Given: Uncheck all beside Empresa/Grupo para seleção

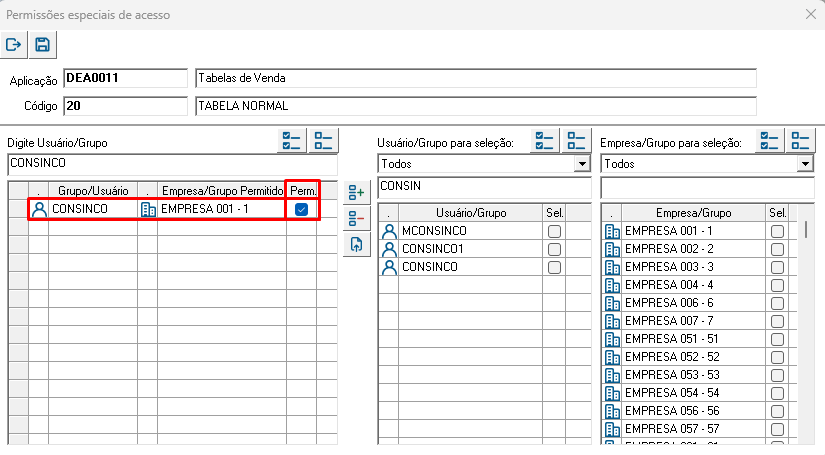Looking at the screenshot, I should click(x=800, y=141).
